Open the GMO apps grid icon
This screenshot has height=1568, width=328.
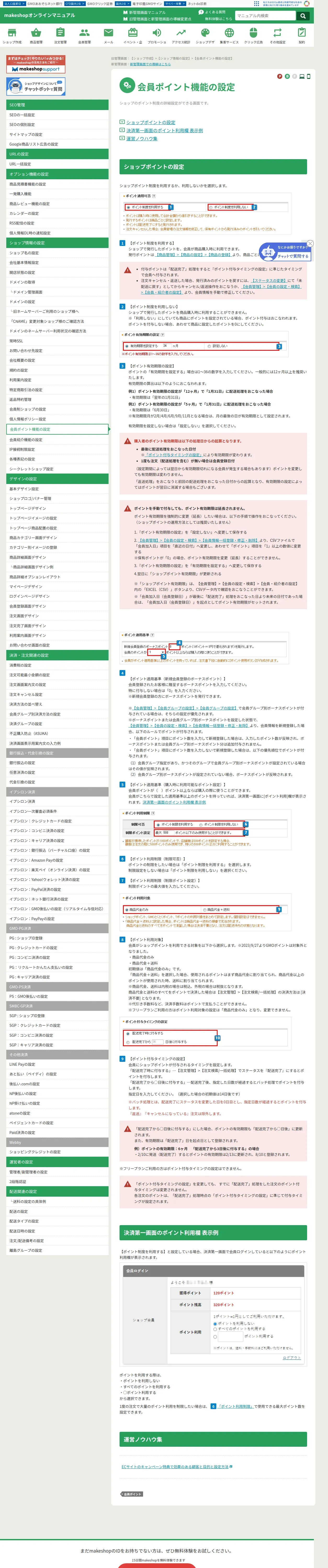[257, 4]
